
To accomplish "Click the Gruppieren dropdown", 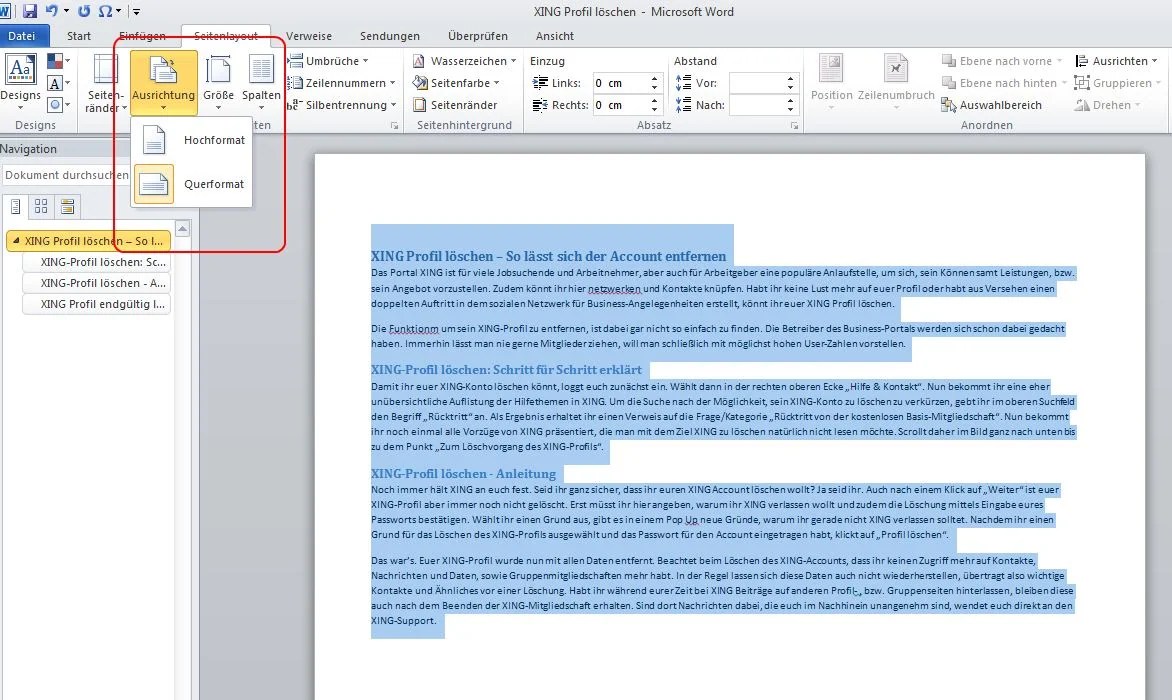I will point(1118,83).
